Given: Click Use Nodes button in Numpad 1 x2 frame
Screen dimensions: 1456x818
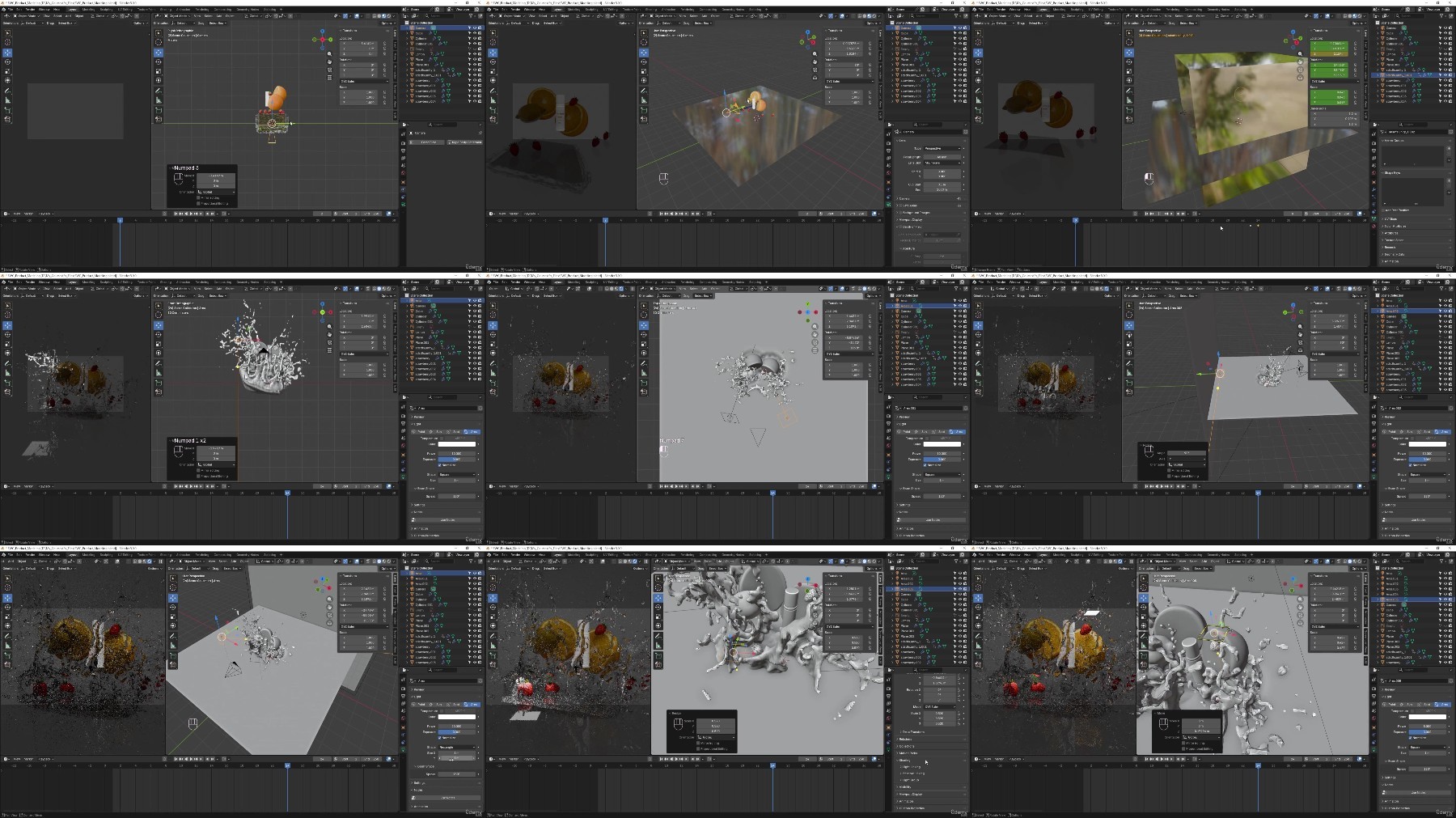Looking at the screenshot, I should [447, 520].
